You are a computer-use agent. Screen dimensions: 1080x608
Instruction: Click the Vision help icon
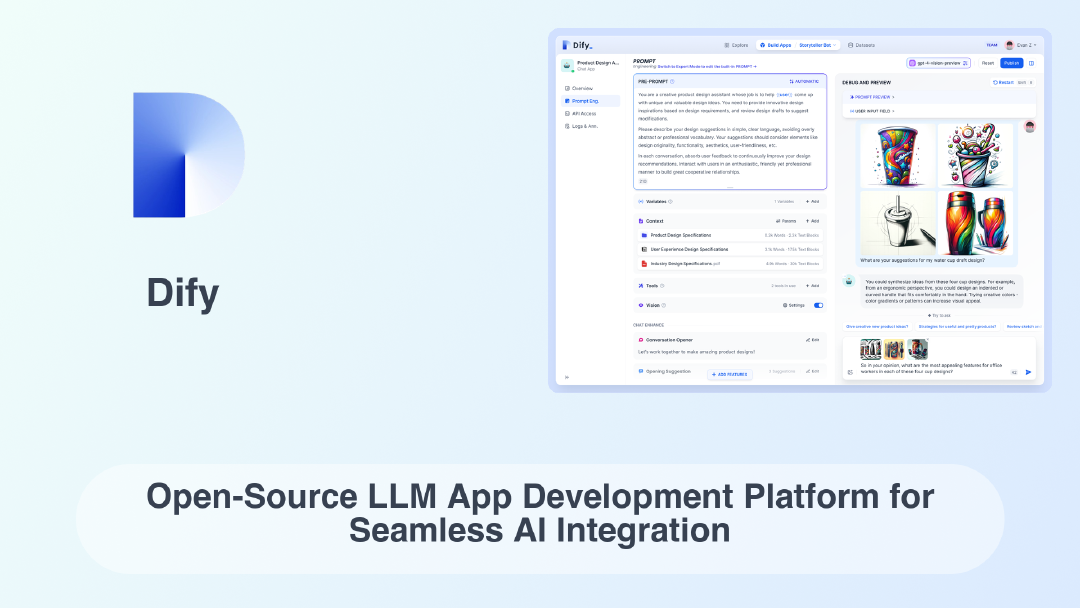[x=664, y=305]
